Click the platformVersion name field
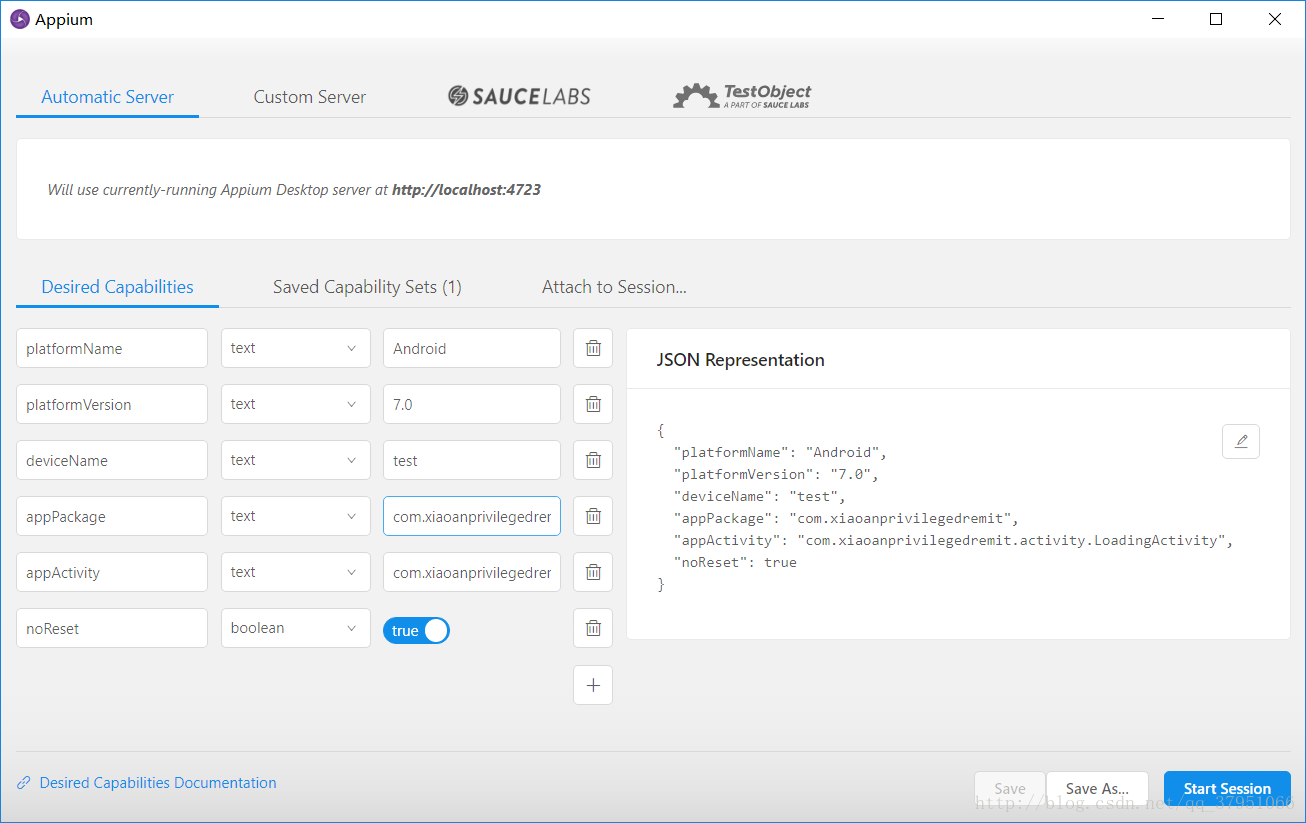This screenshot has width=1306, height=823. pyautogui.click(x=112, y=404)
